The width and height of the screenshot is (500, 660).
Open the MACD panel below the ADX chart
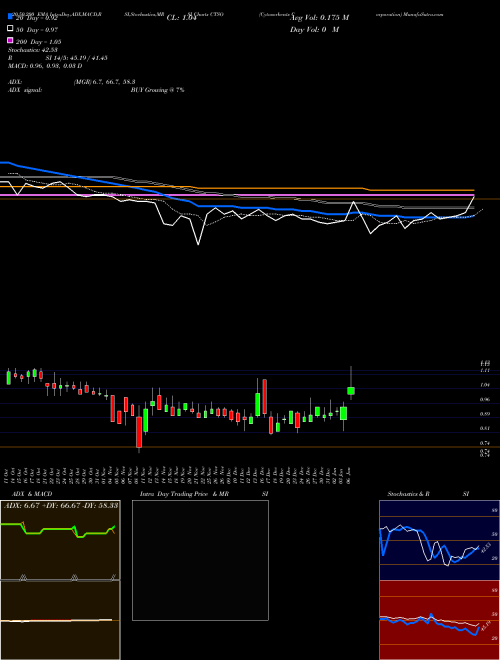coord(60,620)
